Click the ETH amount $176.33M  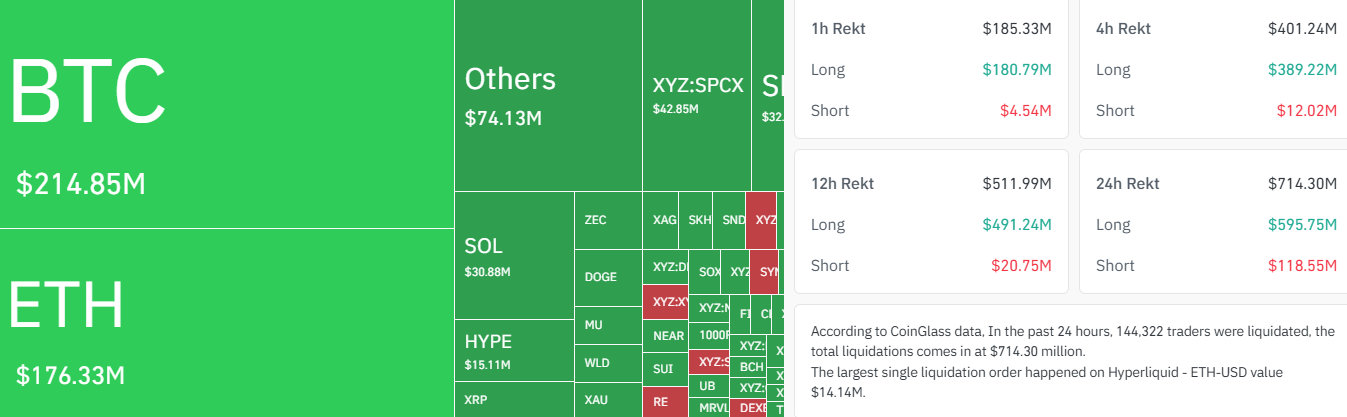click(70, 376)
